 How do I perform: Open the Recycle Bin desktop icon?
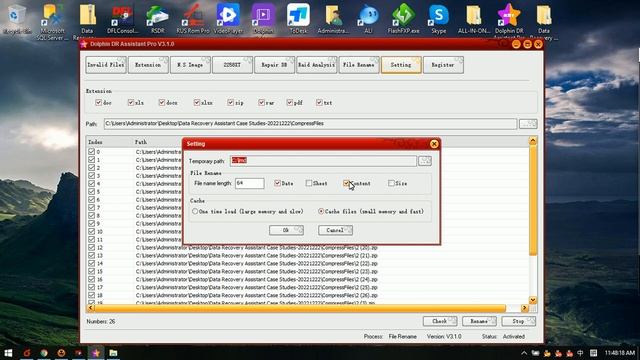click(x=16, y=18)
